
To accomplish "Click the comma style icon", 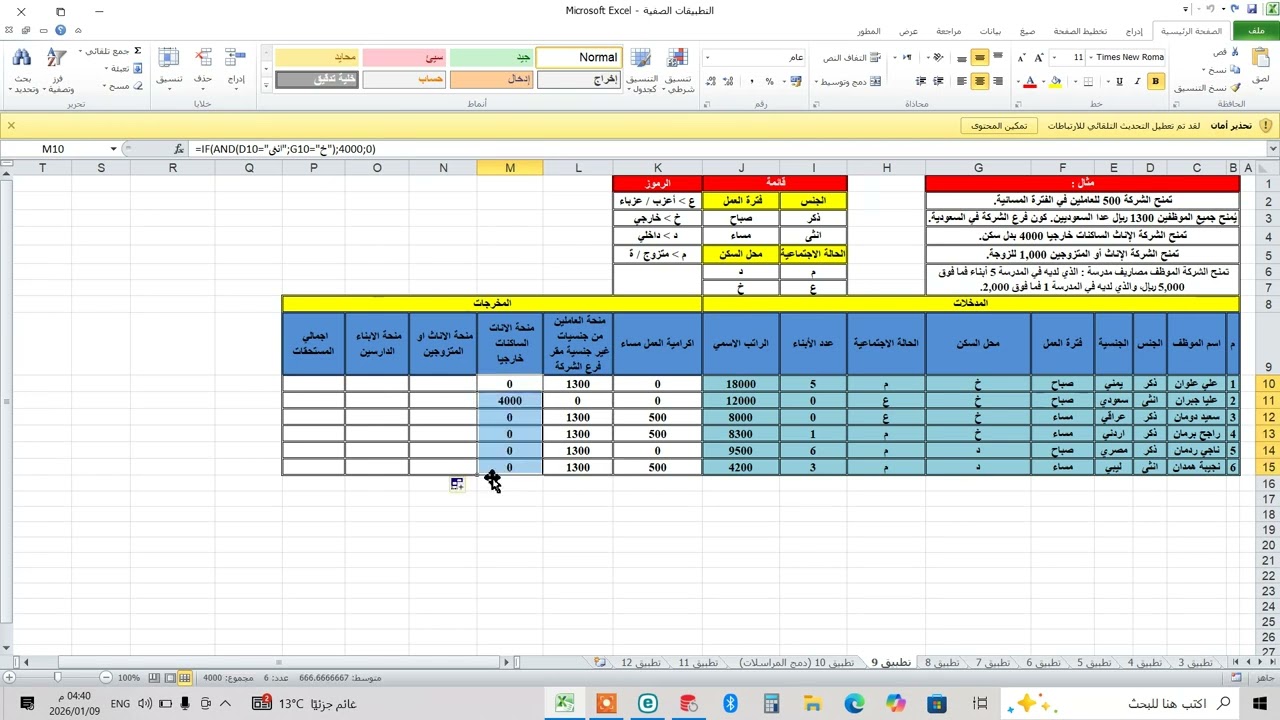I will point(751,81).
